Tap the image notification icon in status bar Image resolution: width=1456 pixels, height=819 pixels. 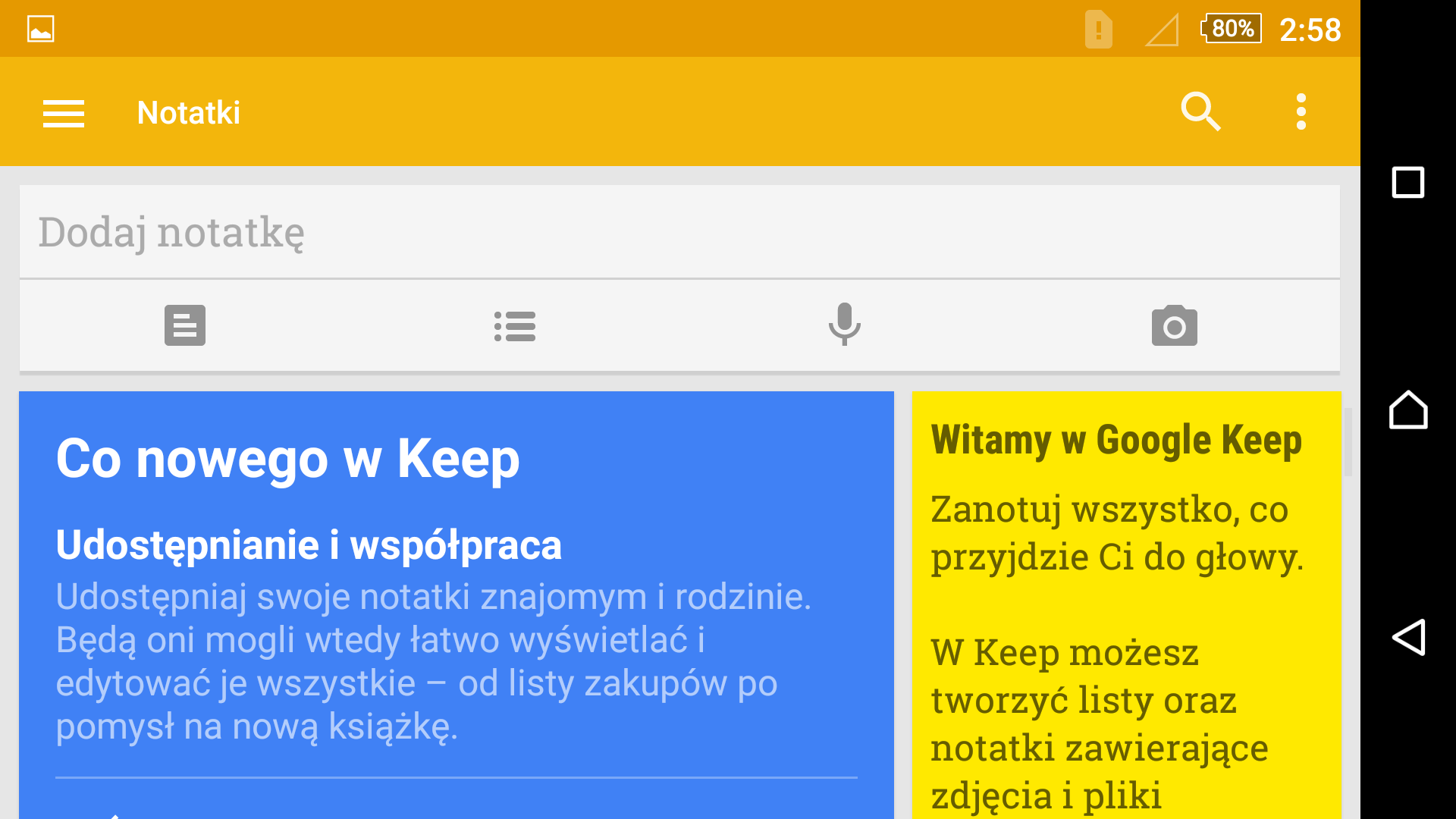[41, 29]
